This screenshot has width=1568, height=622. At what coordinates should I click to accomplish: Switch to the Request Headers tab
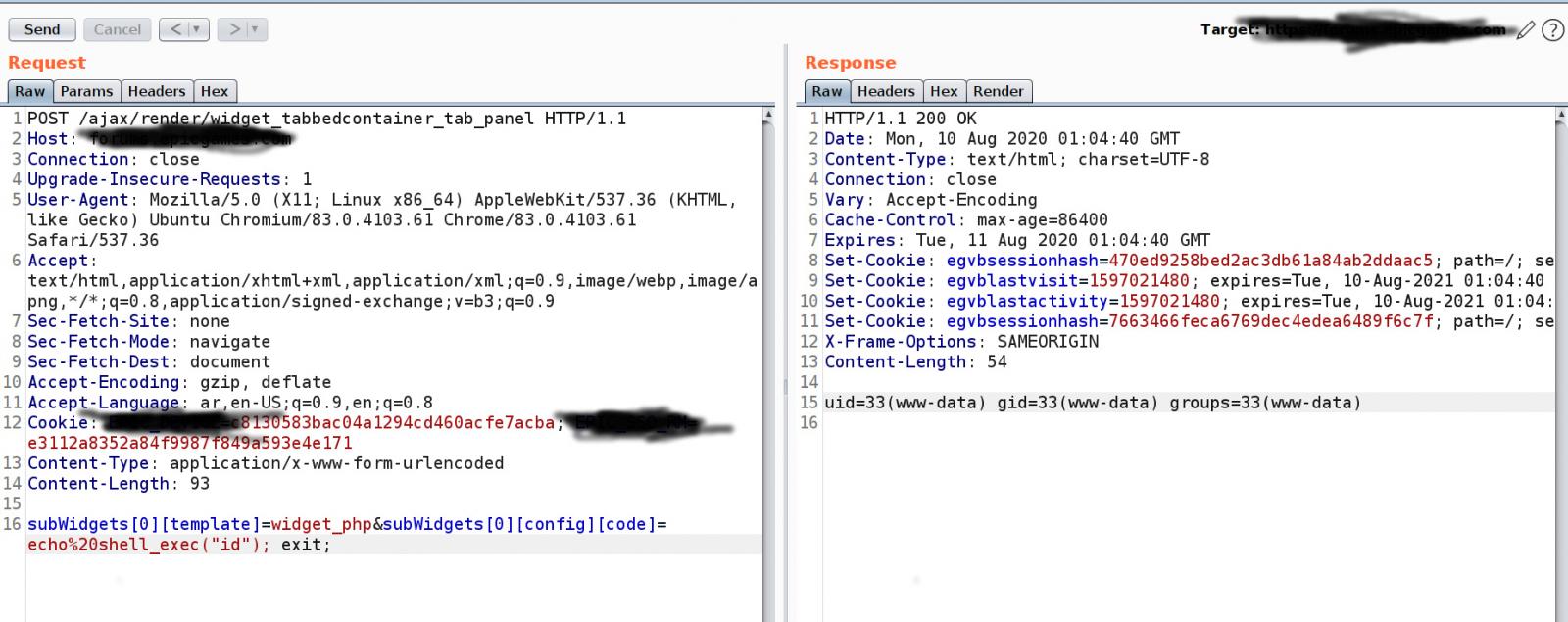click(157, 91)
